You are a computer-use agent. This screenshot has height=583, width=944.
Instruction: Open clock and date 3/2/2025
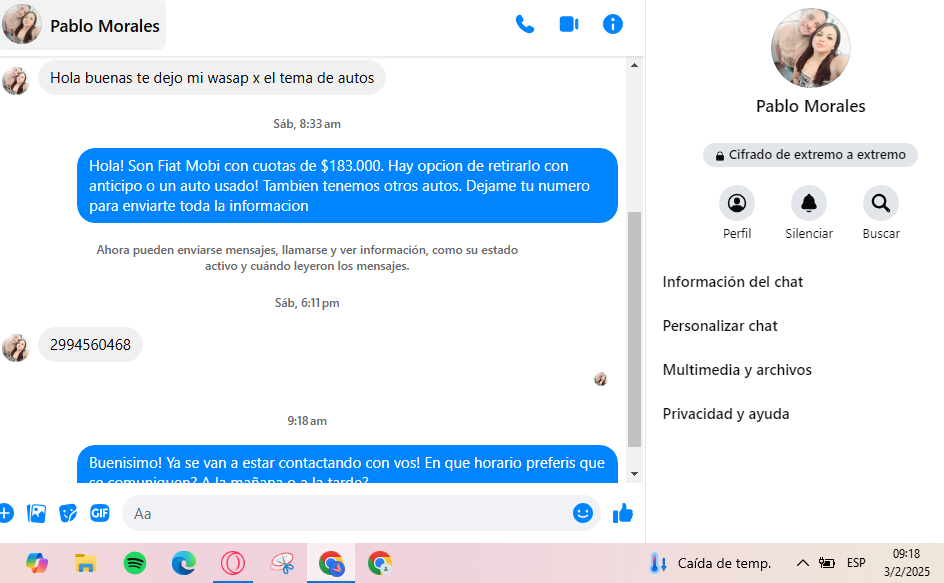(906, 563)
